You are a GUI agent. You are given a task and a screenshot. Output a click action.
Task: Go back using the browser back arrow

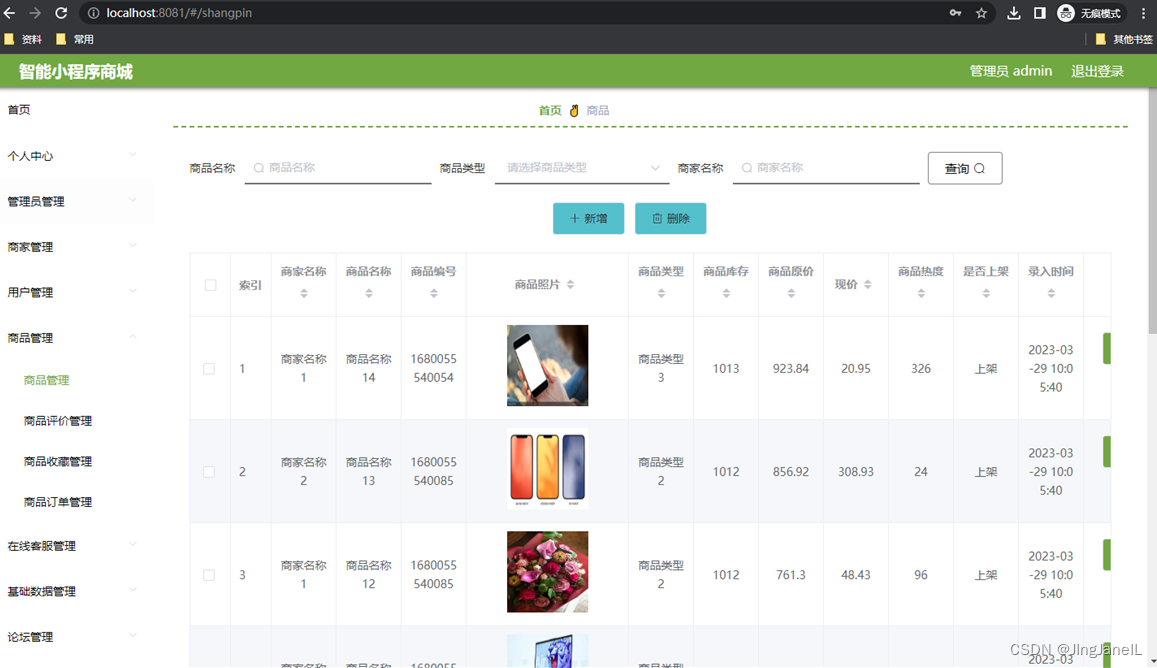[x=10, y=13]
